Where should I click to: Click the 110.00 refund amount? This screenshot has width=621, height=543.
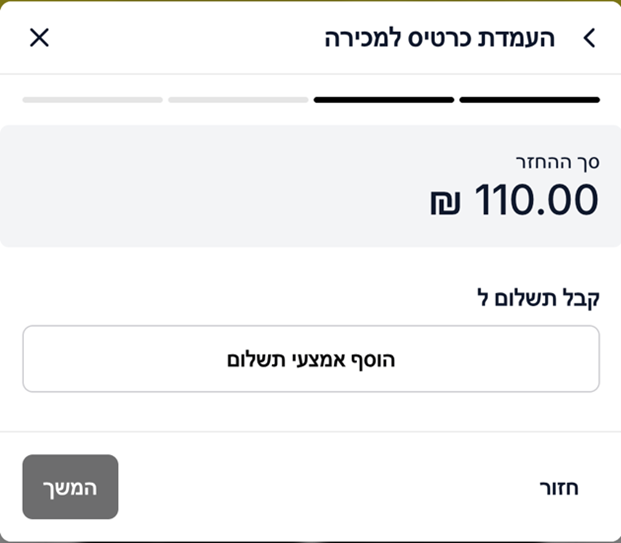535,200
